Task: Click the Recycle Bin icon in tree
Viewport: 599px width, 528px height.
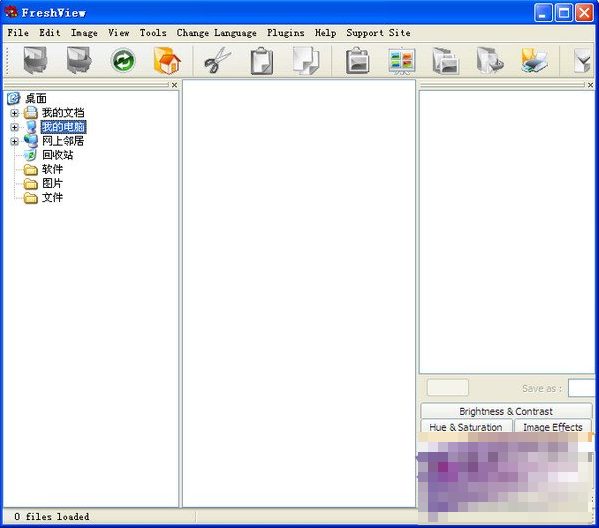Action: pyautogui.click(x=30, y=155)
